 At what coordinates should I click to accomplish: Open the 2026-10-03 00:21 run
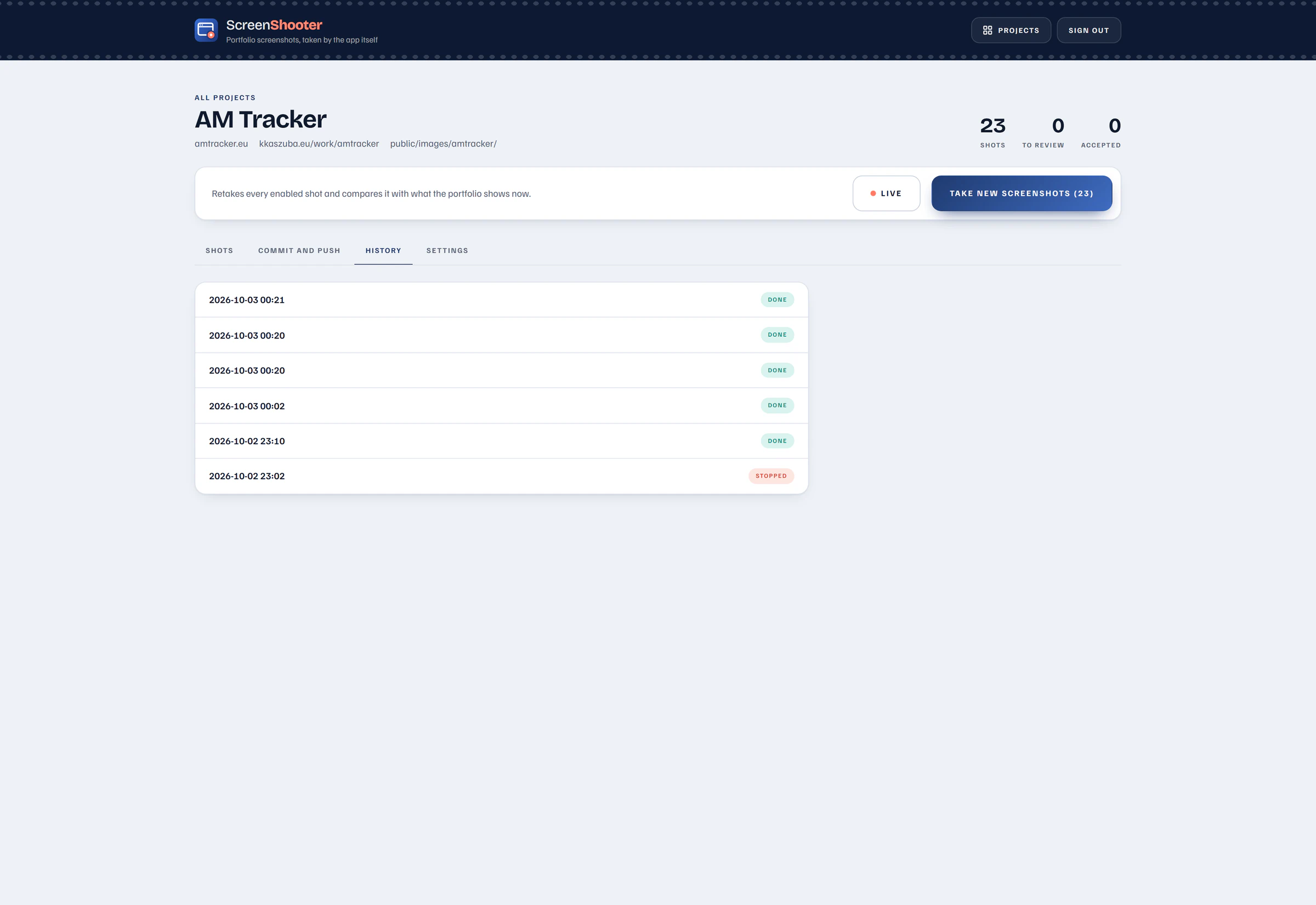tap(501, 300)
